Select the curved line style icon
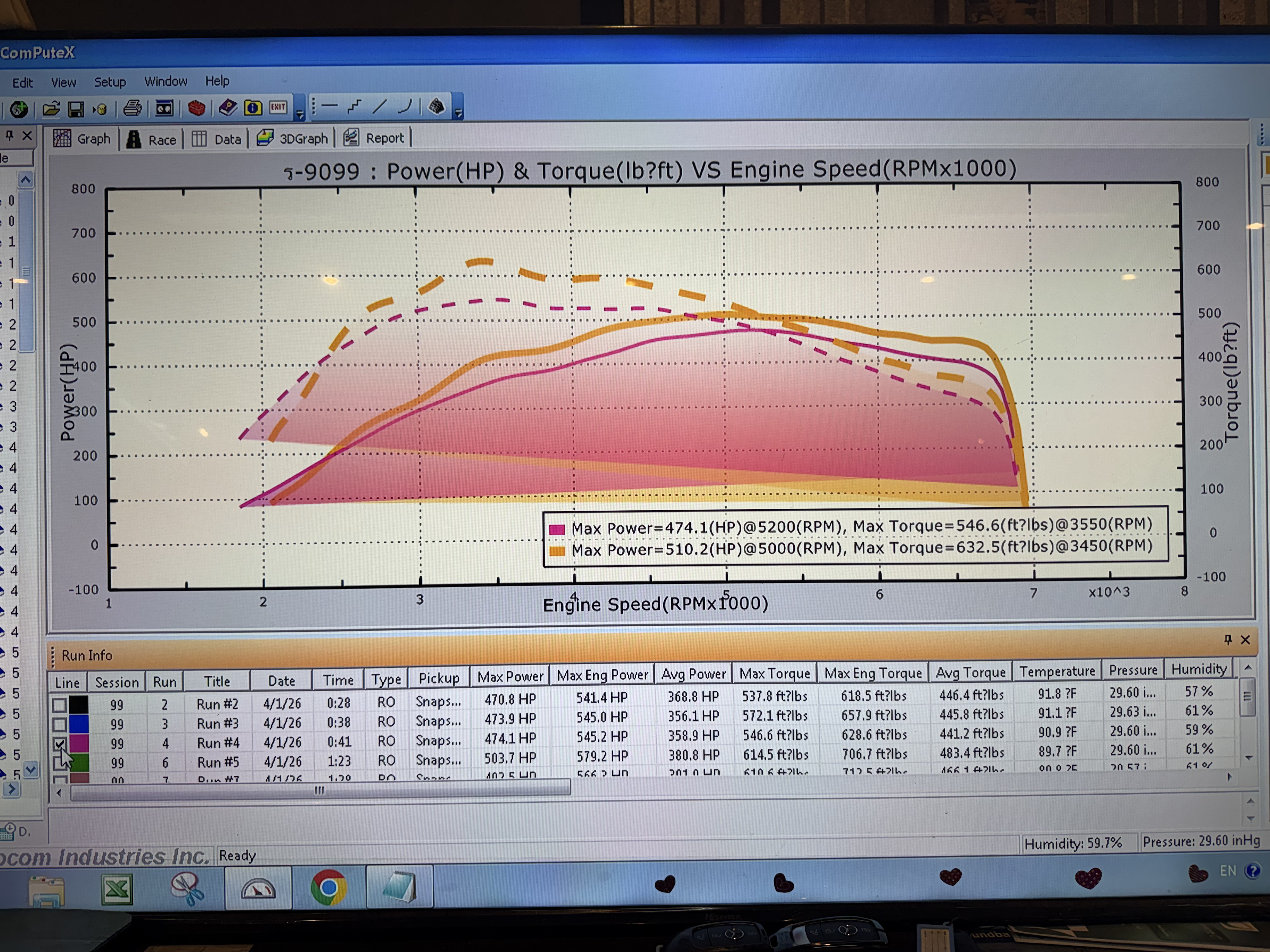Screen dimensions: 1270x952 pyautogui.click(x=405, y=105)
